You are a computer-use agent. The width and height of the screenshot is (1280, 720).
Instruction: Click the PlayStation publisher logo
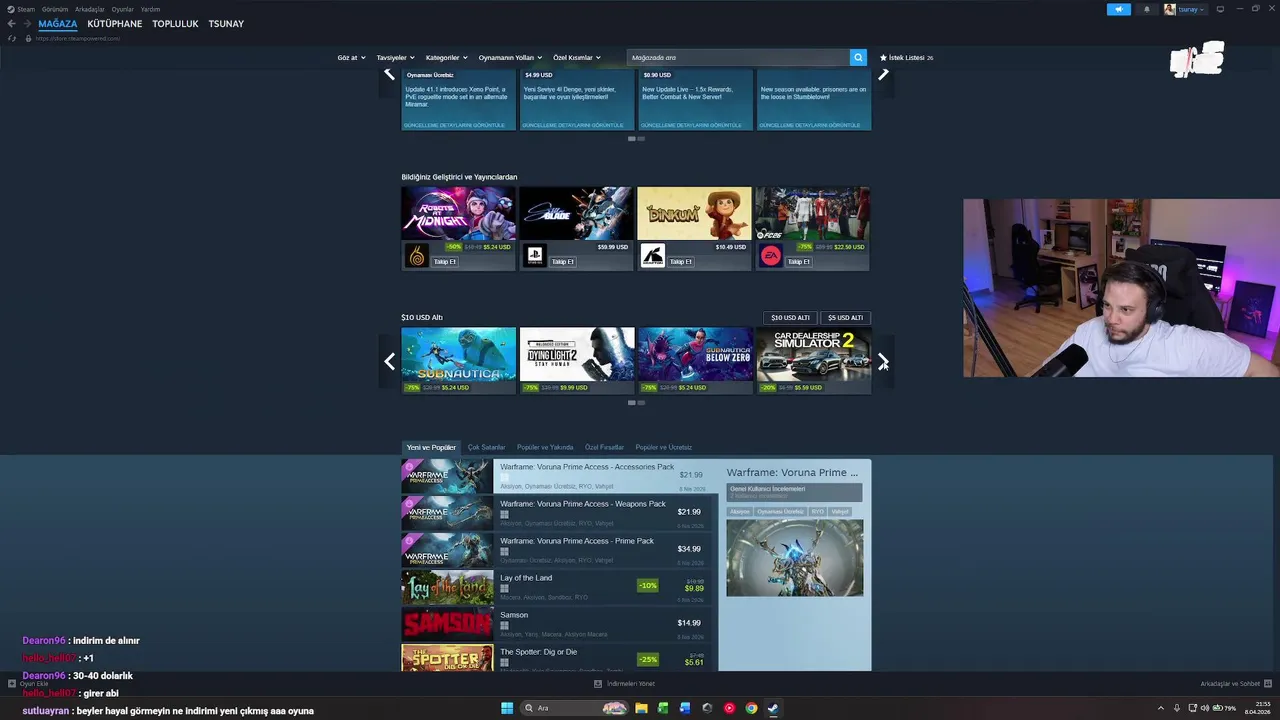(534, 256)
